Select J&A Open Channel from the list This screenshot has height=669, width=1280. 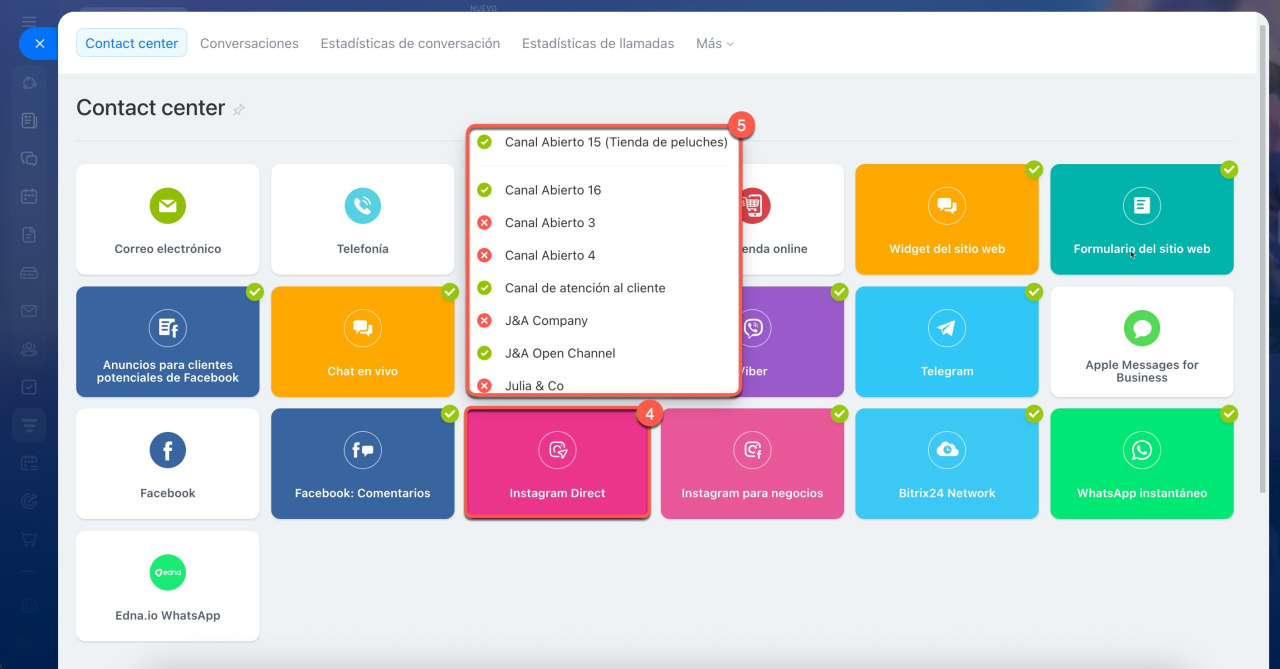(603, 353)
